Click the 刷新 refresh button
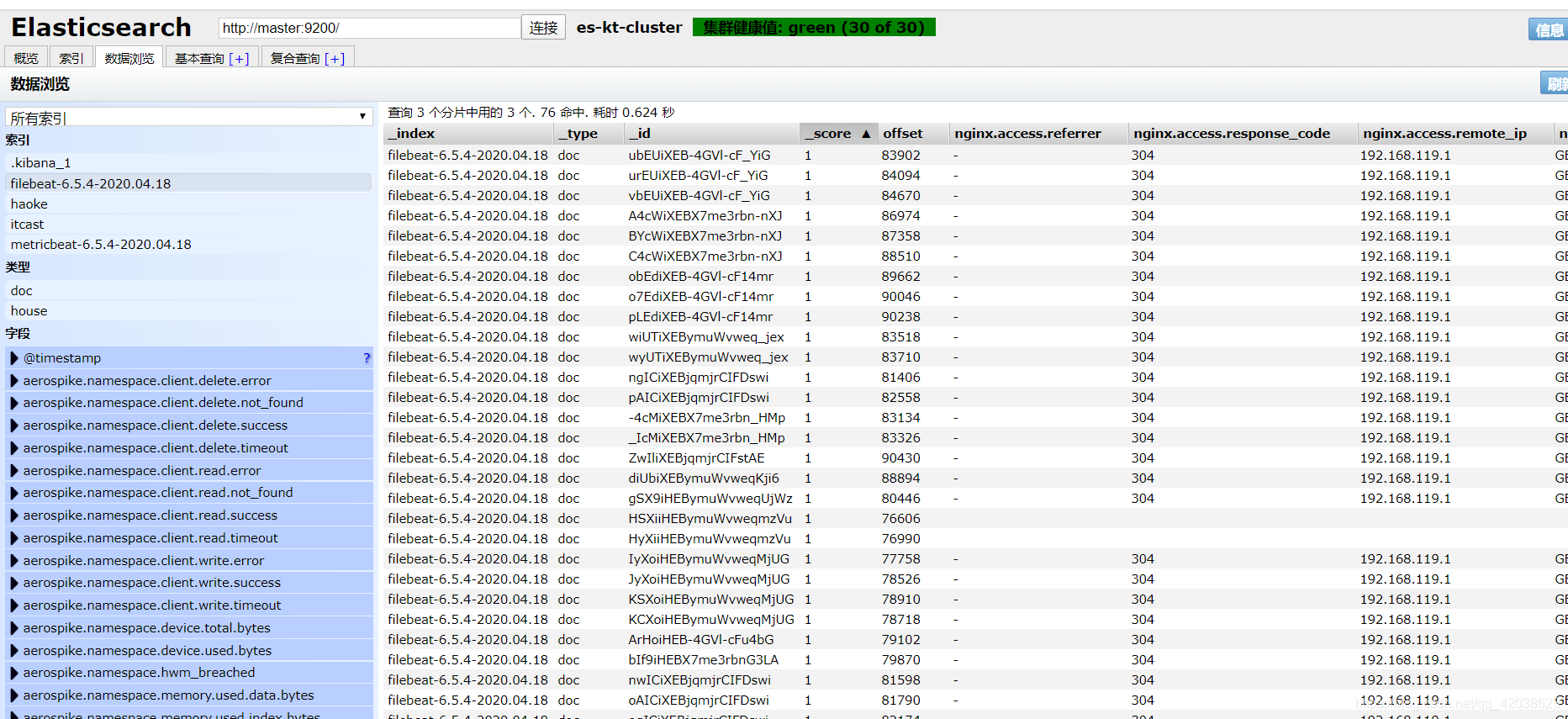Viewport: 1568px width, 719px height. pos(1555,83)
